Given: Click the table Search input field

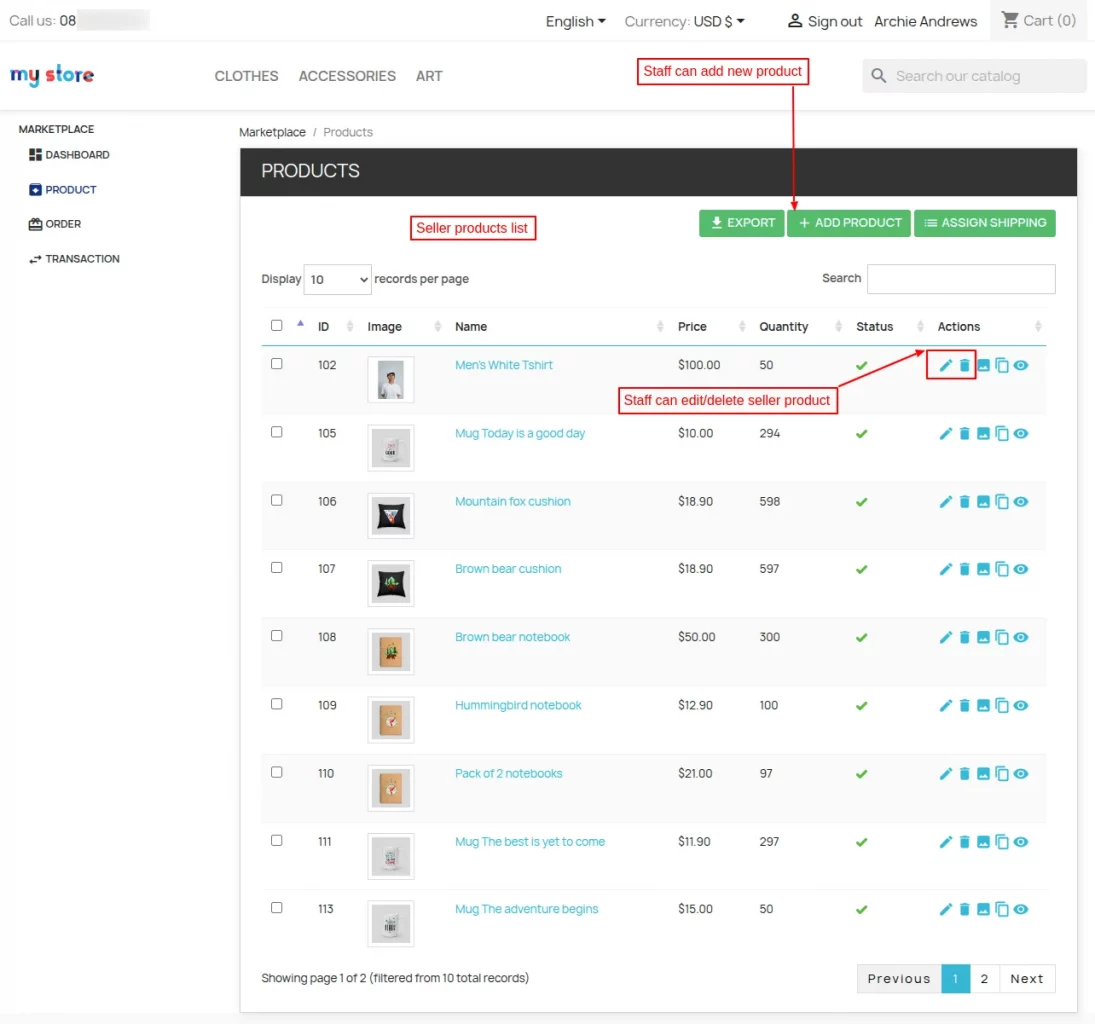Looking at the screenshot, I should point(961,278).
